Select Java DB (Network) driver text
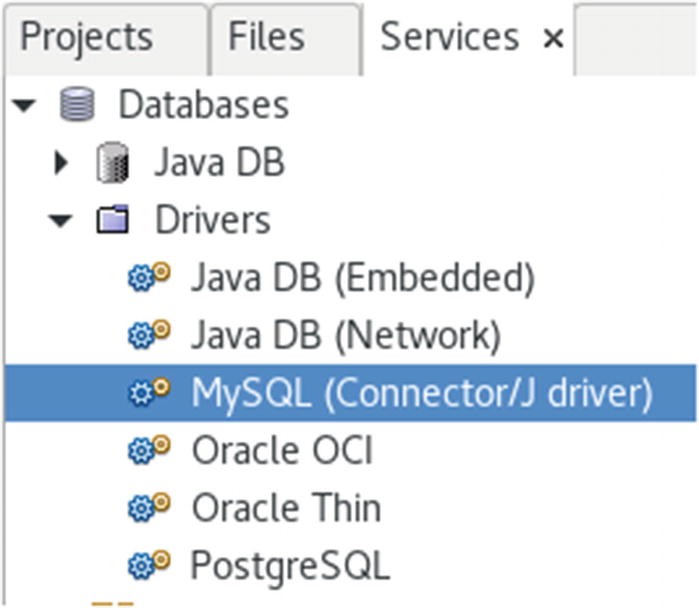Screen dimensions: 699x608 coord(345,335)
